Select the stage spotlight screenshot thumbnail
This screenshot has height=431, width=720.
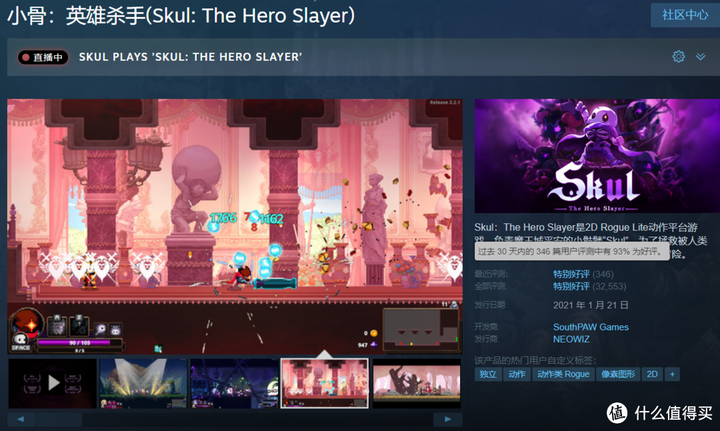[143, 383]
